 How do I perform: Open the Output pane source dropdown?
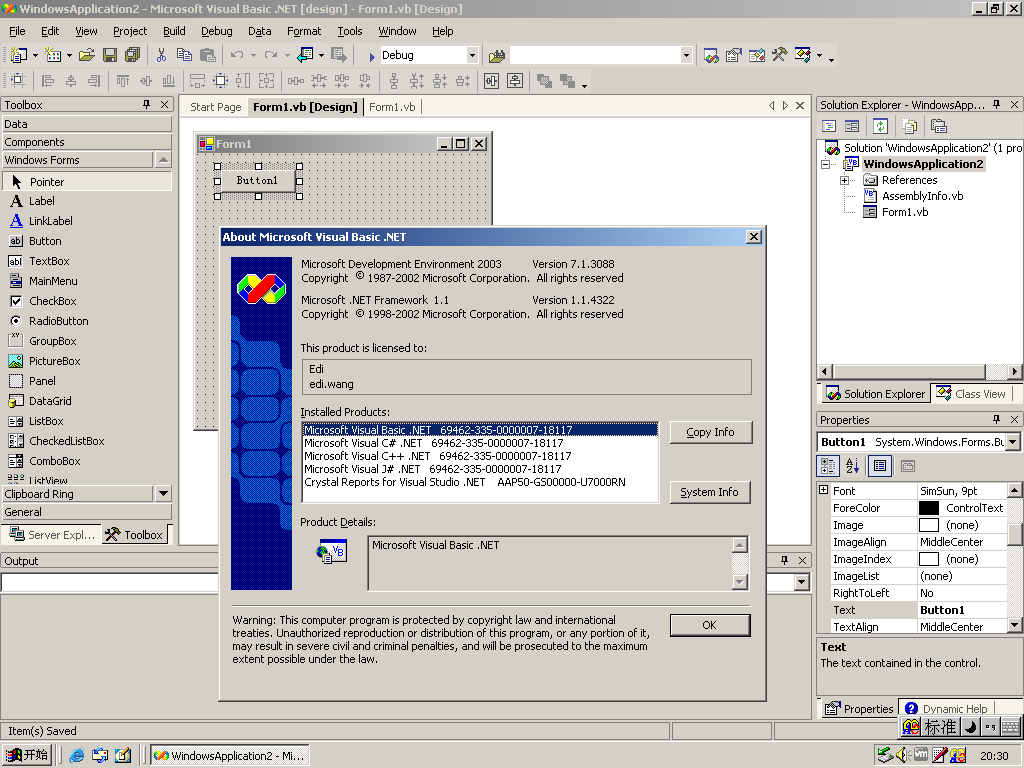coord(802,582)
